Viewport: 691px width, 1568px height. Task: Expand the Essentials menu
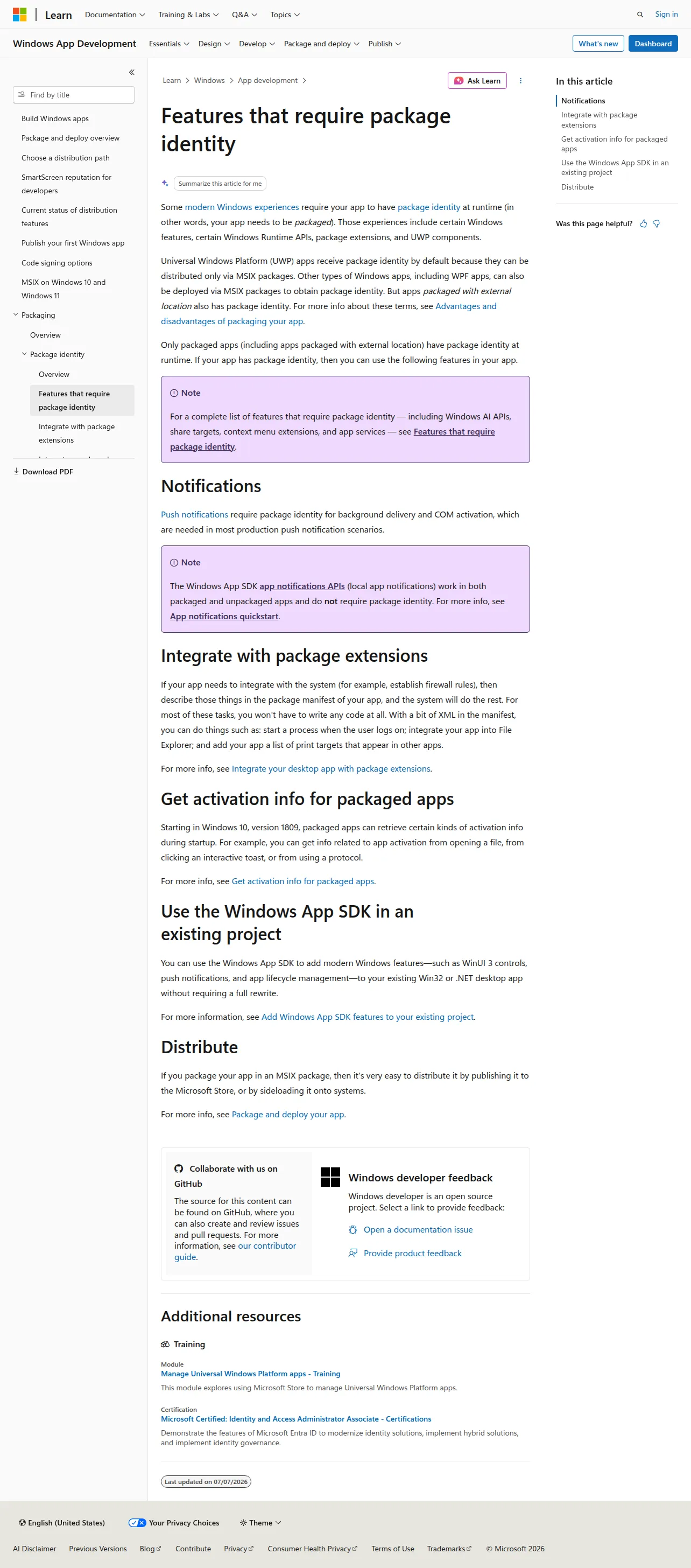pyautogui.click(x=169, y=44)
